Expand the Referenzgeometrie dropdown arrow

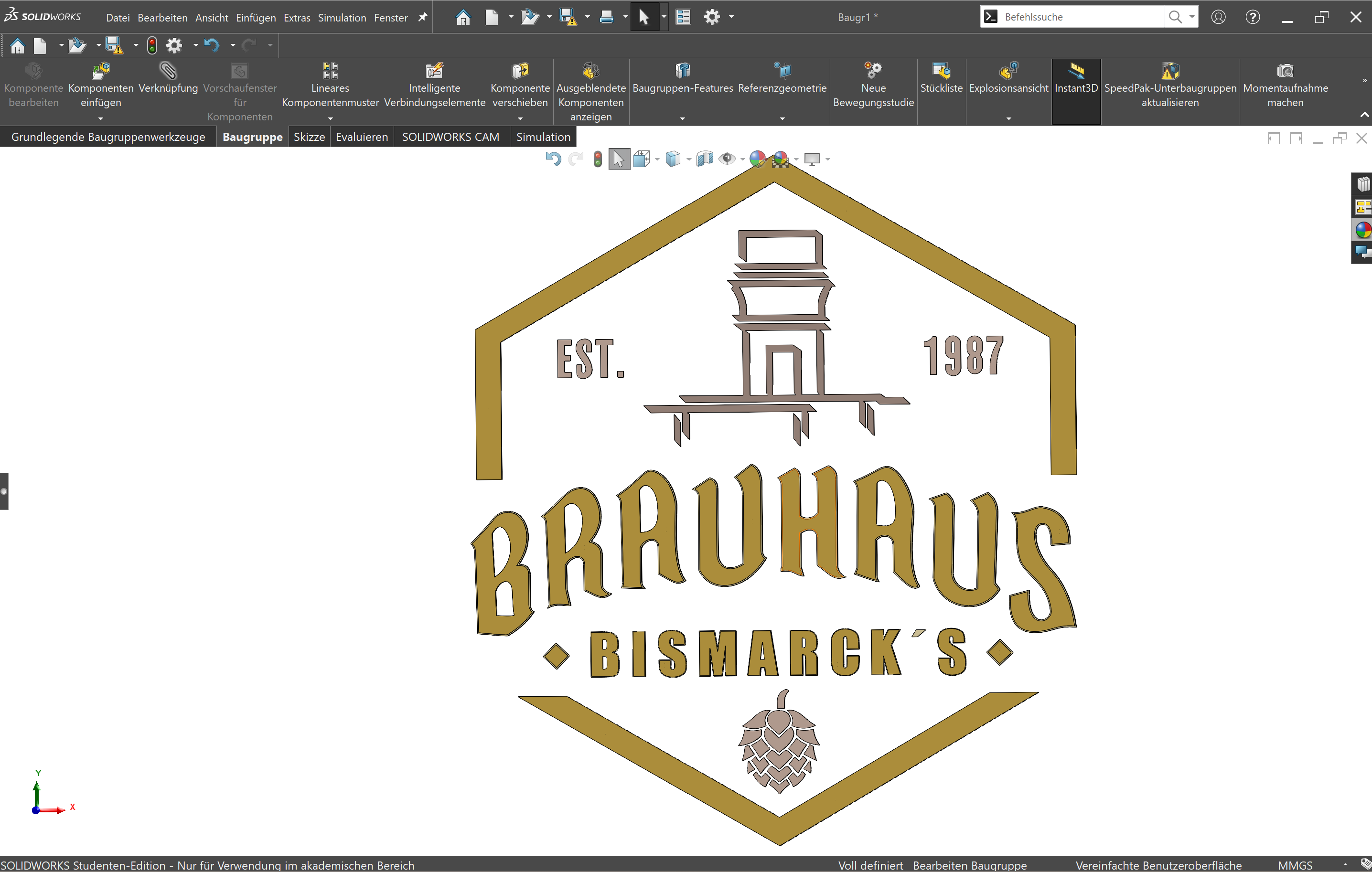[x=782, y=118]
